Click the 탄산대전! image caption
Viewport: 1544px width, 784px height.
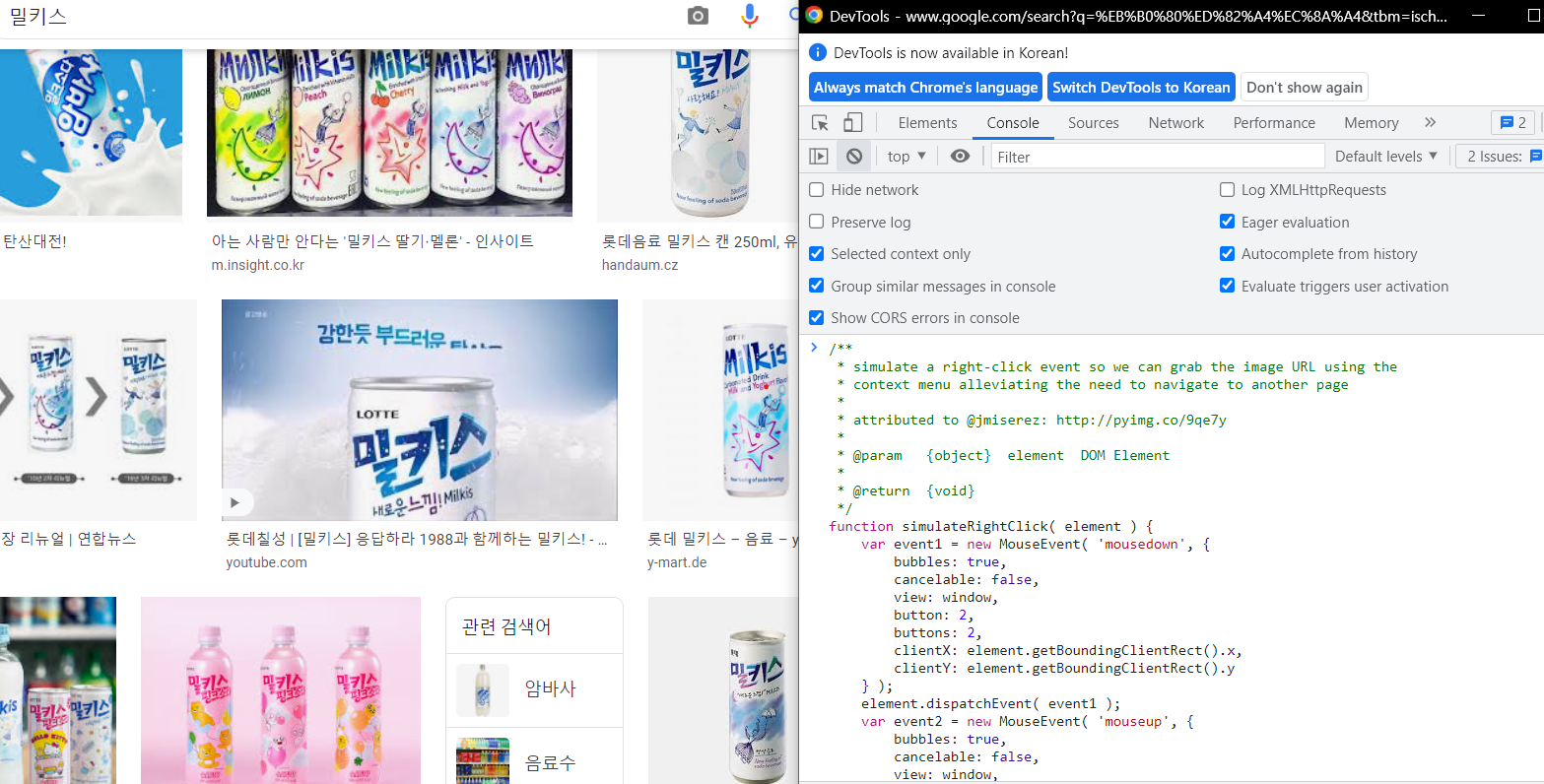pyautogui.click(x=34, y=241)
